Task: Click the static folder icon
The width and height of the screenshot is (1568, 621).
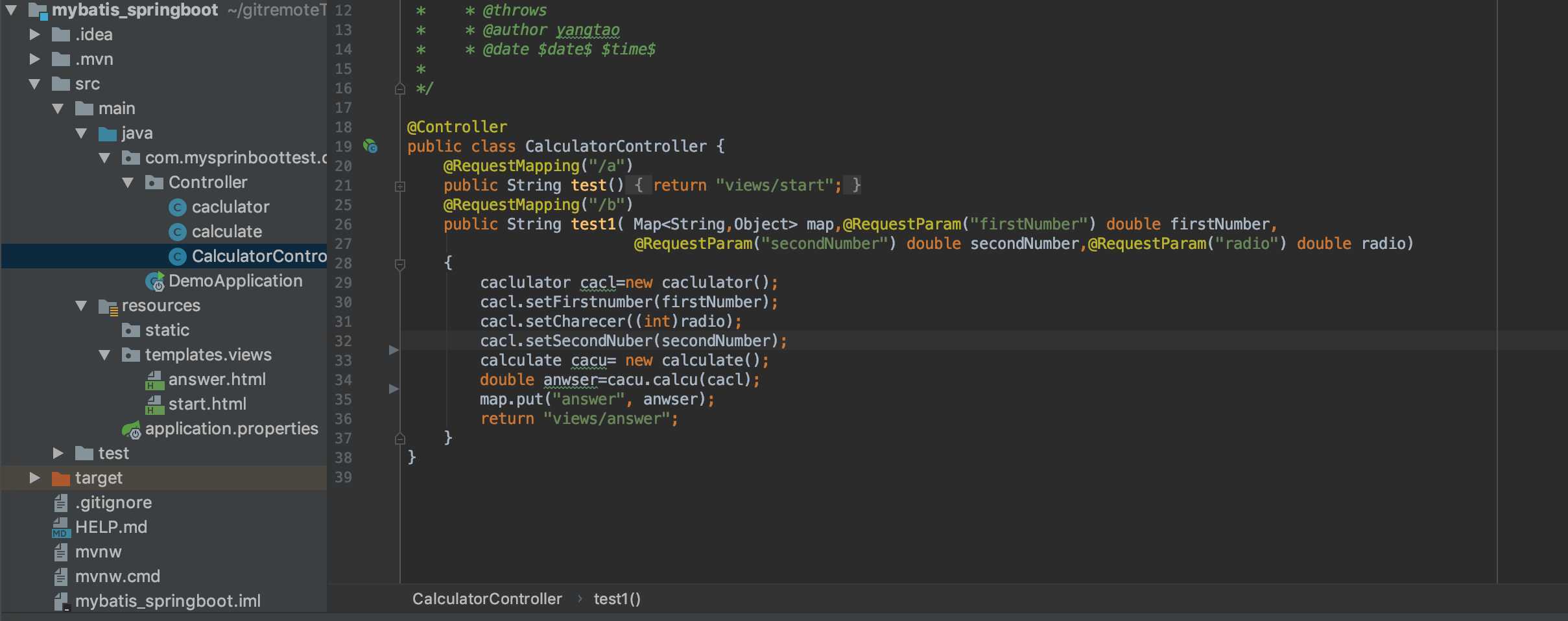Action: click(x=131, y=331)
